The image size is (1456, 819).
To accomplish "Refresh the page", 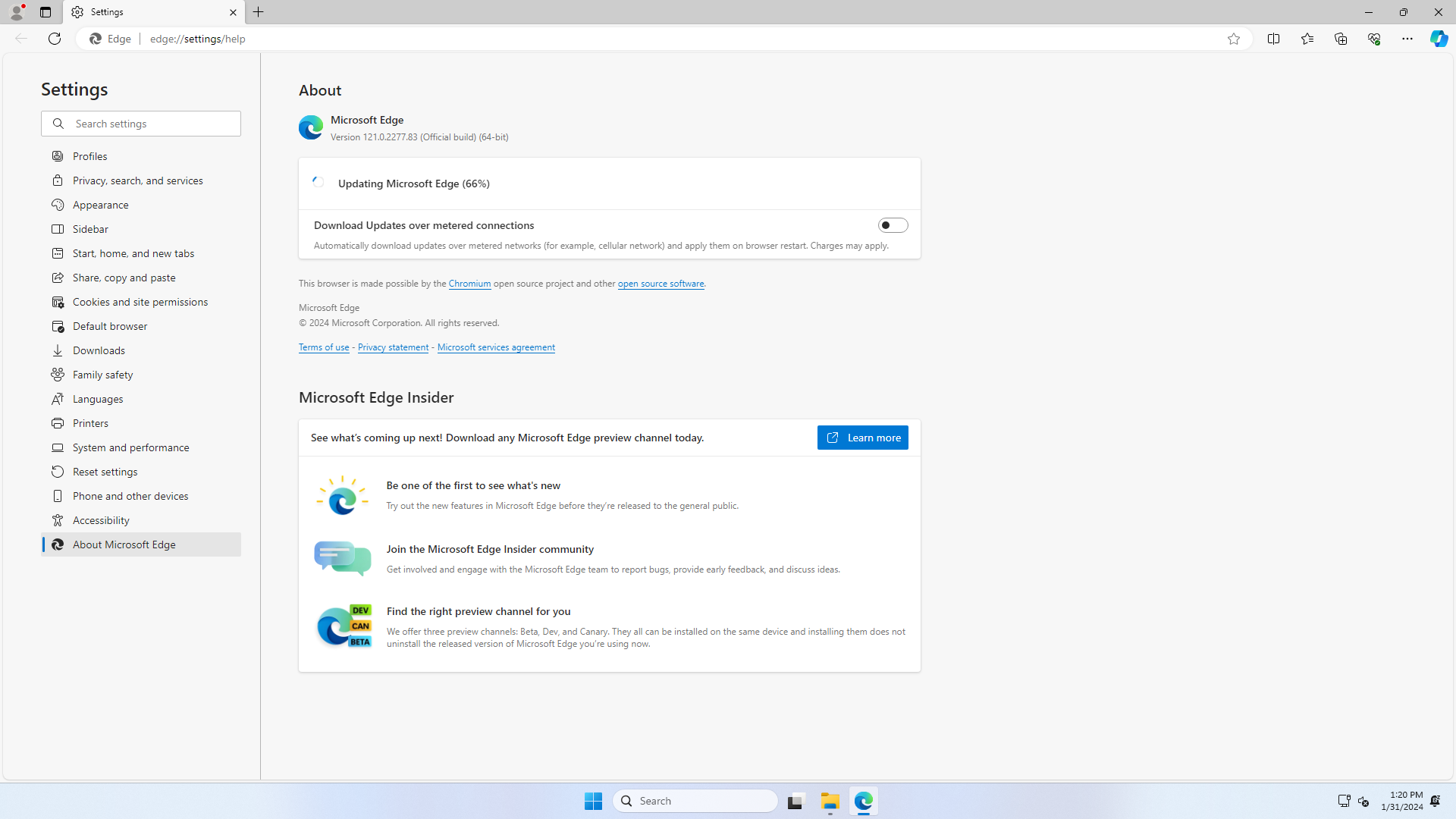I will [x=54, y=39].
